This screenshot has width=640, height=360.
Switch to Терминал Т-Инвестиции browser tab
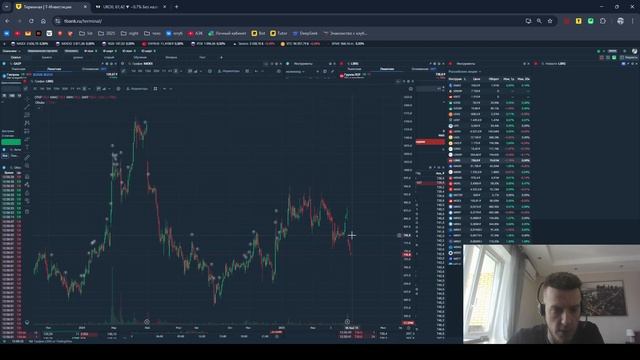coord(51,7)
